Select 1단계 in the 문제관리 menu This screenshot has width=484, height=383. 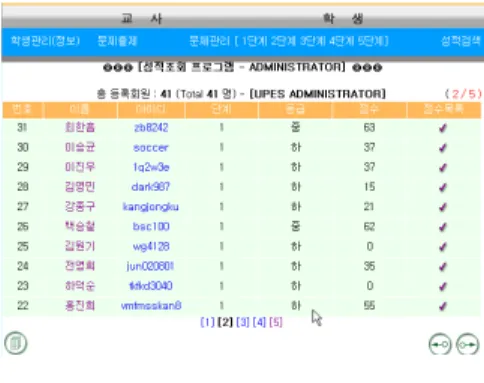pyautogui.click(x=255, y=41)
